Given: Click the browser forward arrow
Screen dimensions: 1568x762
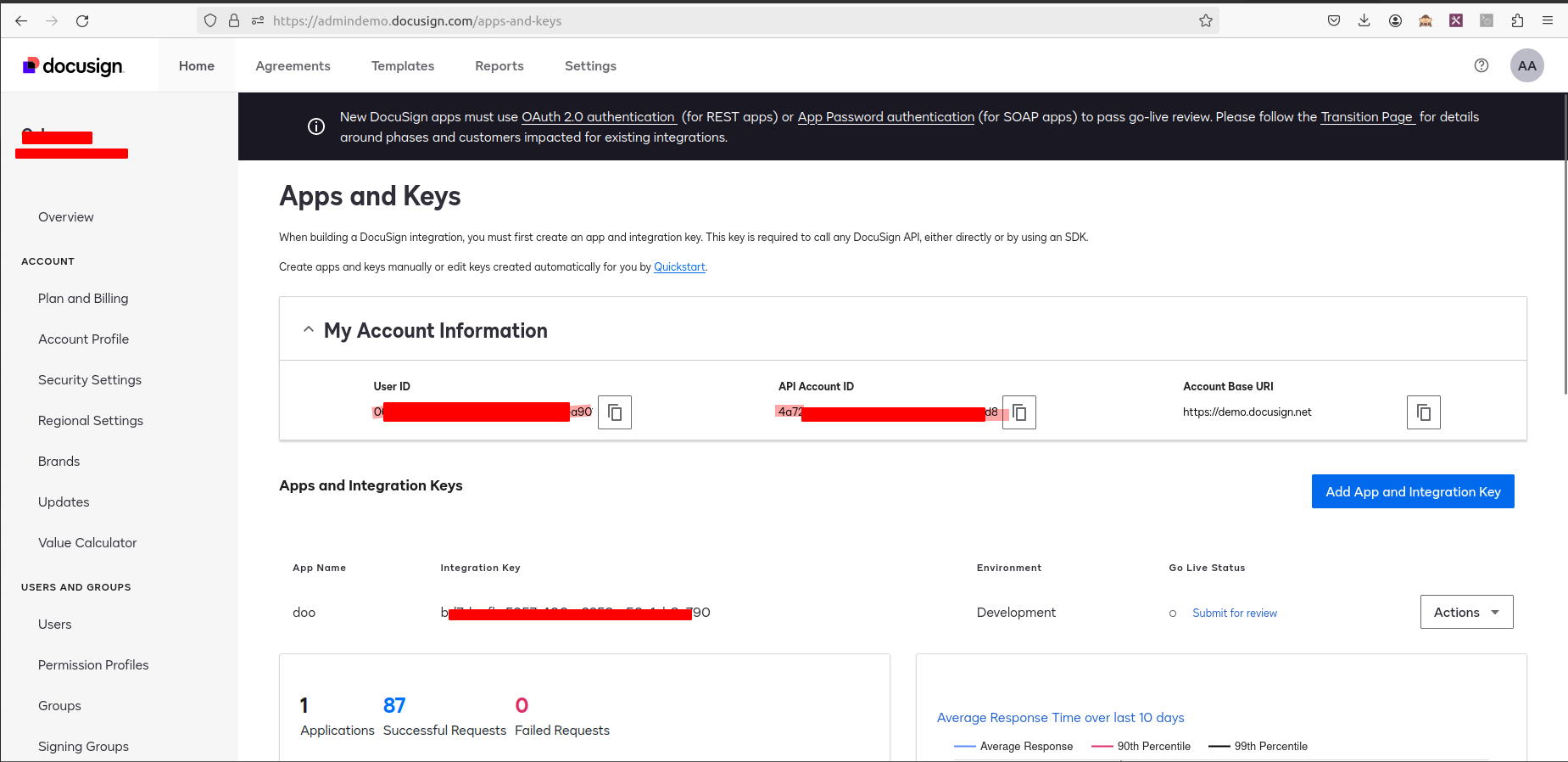Looking at the screenshot, I should (x=52, y=20).
